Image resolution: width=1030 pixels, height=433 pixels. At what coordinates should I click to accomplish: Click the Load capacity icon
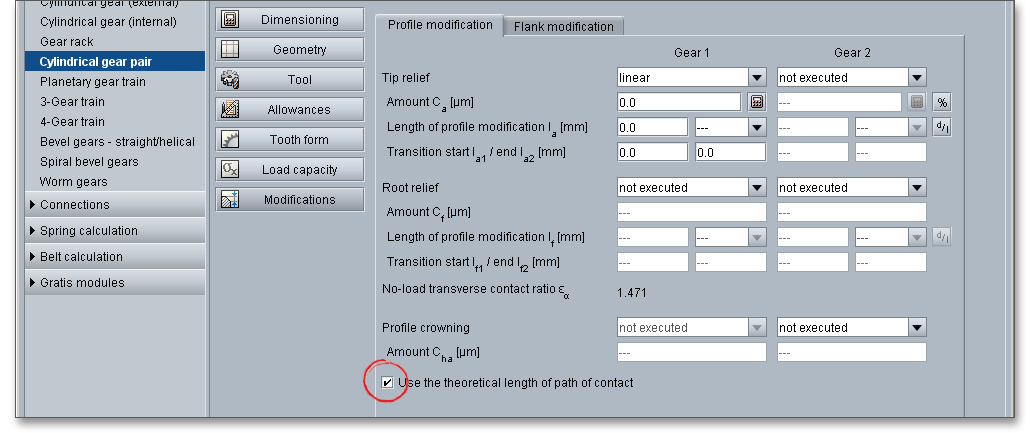pos(229,169)
